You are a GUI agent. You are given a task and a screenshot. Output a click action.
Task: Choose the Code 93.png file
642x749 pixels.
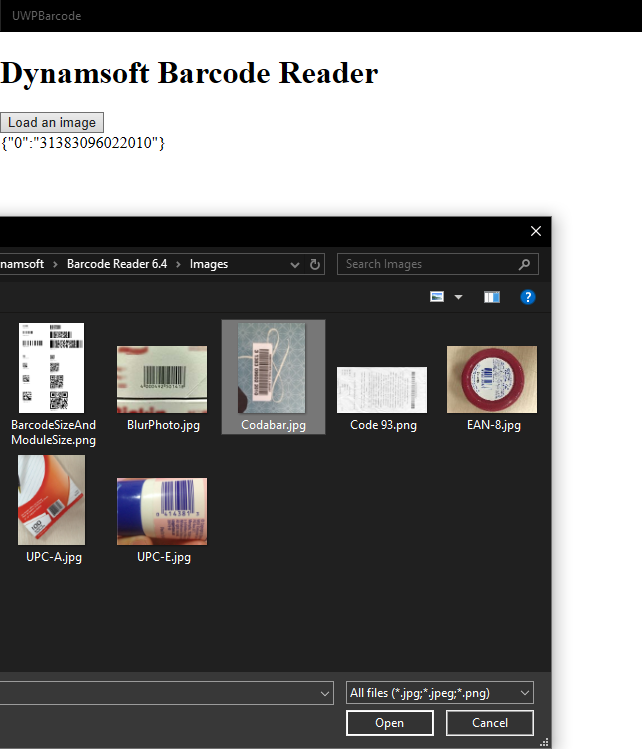pos(383,389)
